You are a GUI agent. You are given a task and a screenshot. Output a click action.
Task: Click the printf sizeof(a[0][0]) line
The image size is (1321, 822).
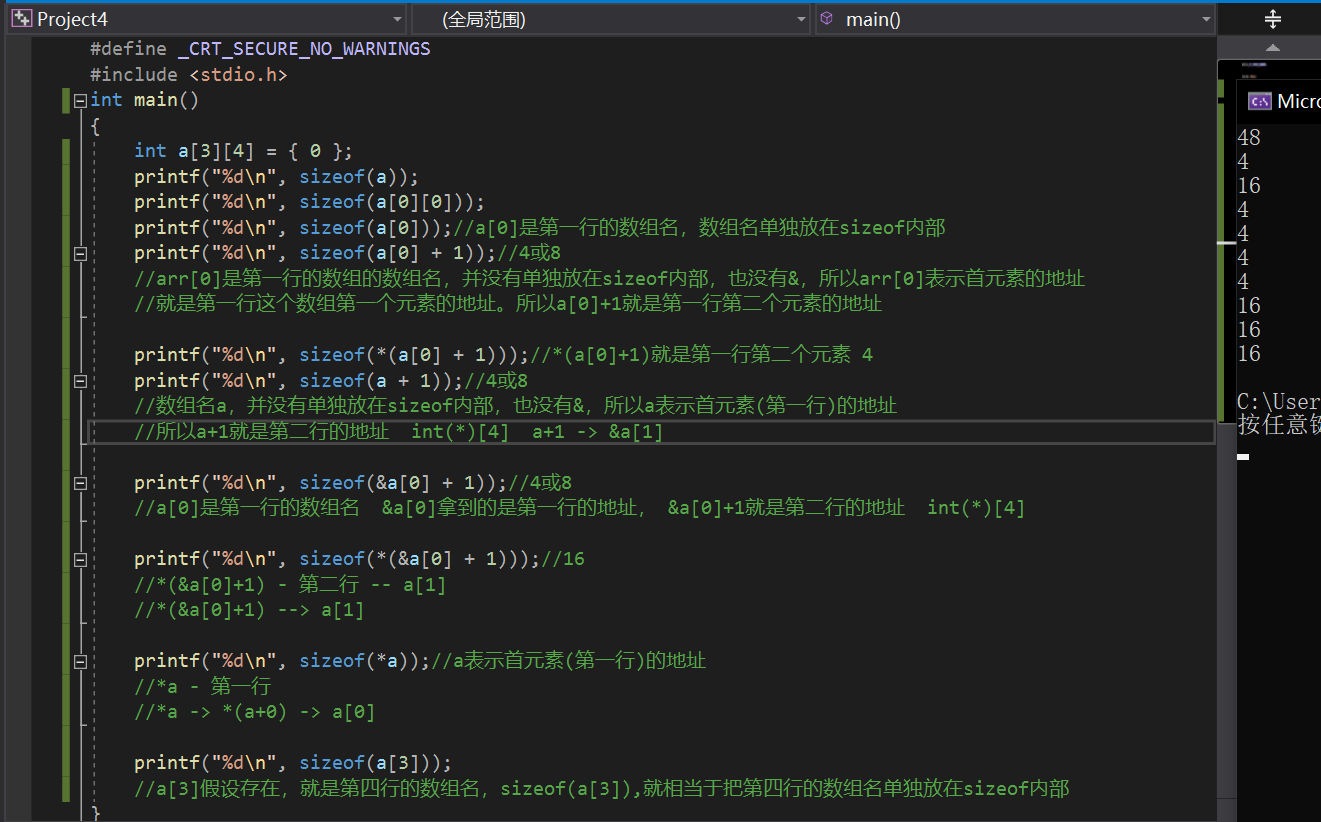[x=310, y=202]
